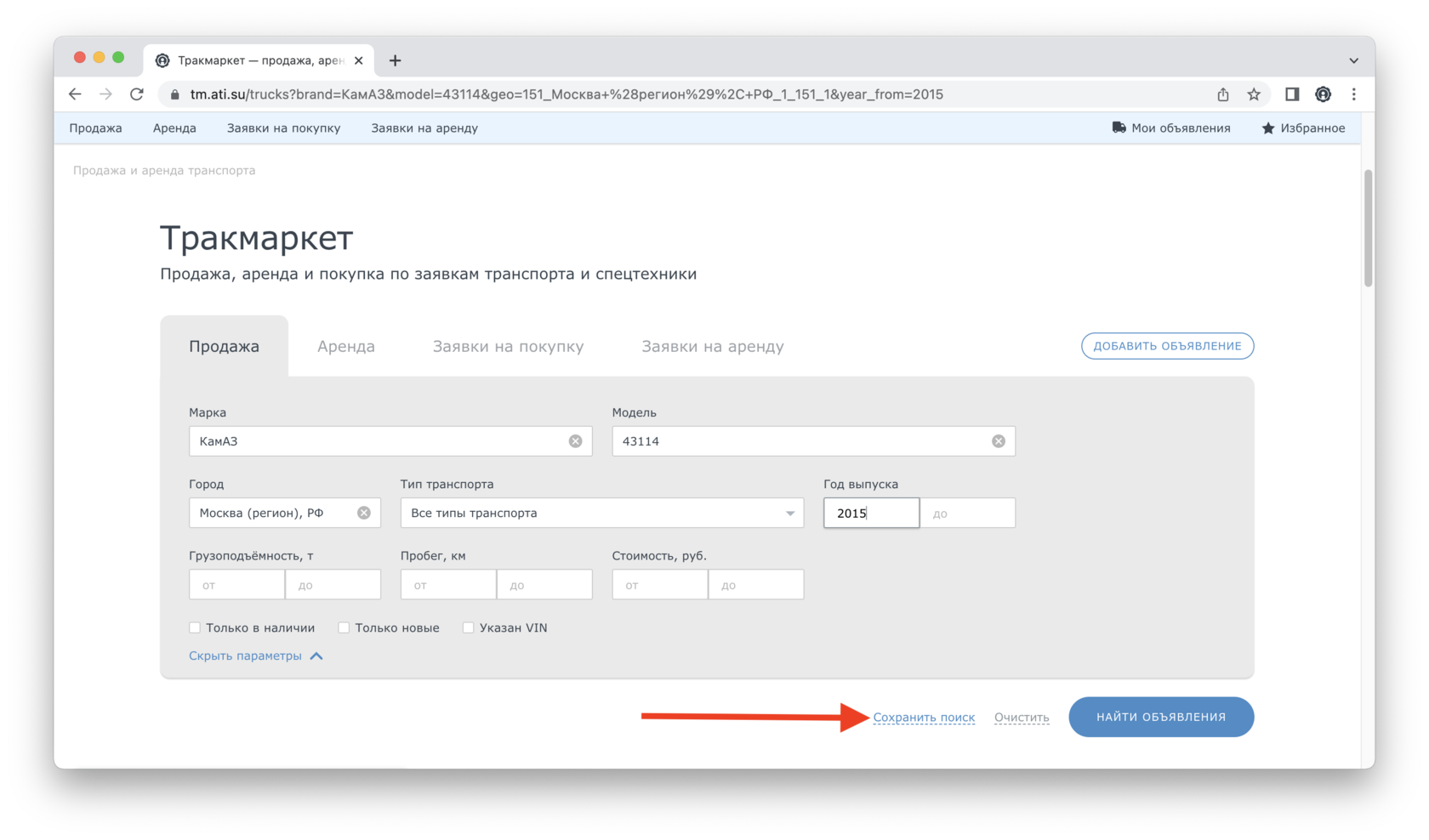Open Chrome three-dot menu
1429x840 pixels.
click(1354, 94)
